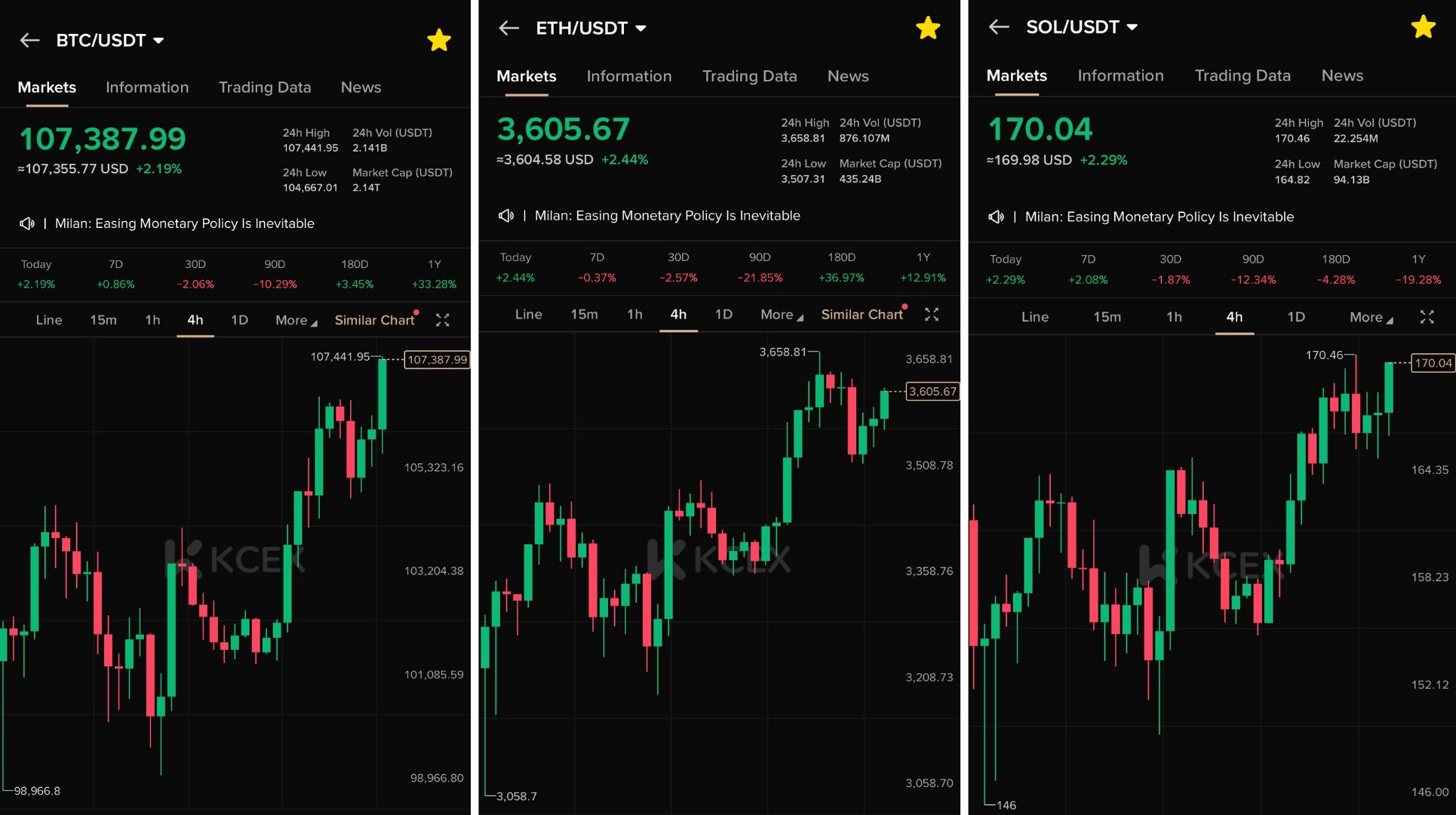This screenshot has height=815, width=1456.
Task: Go back from the SOL/USDT screen
Action: point(999,27)
